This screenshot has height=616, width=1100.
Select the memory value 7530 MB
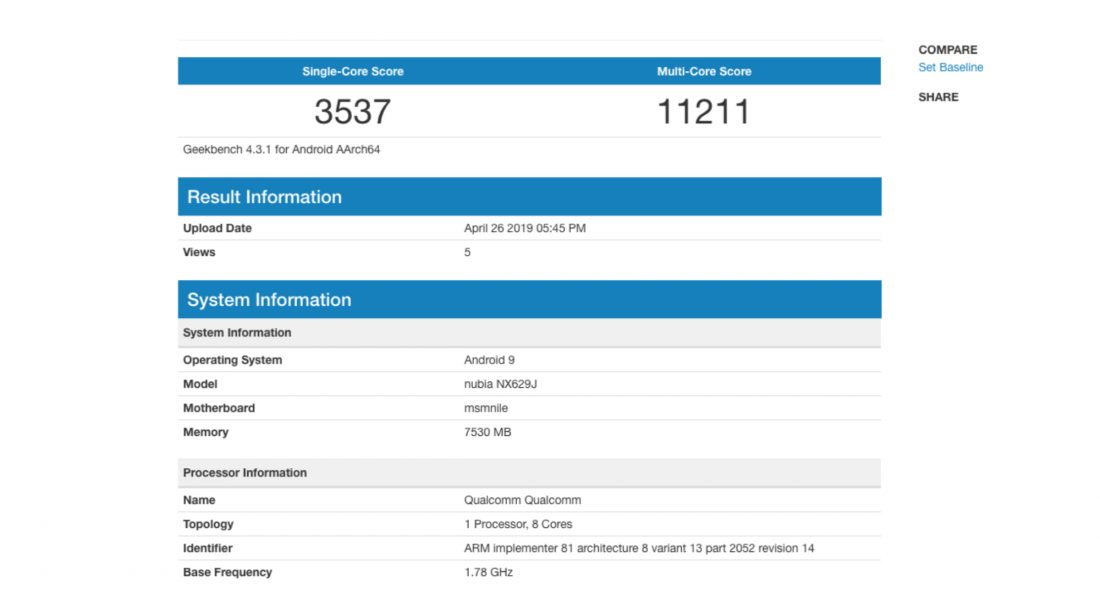point(488,432)
